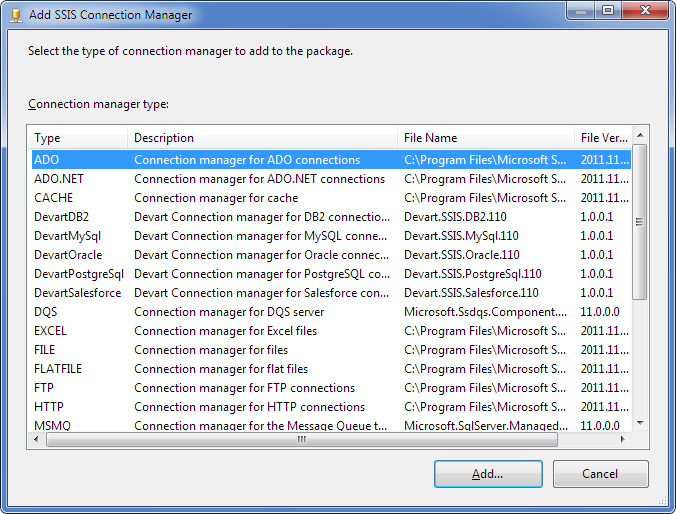Click the Add... button

pyautogui.click(x=488, y=474)
